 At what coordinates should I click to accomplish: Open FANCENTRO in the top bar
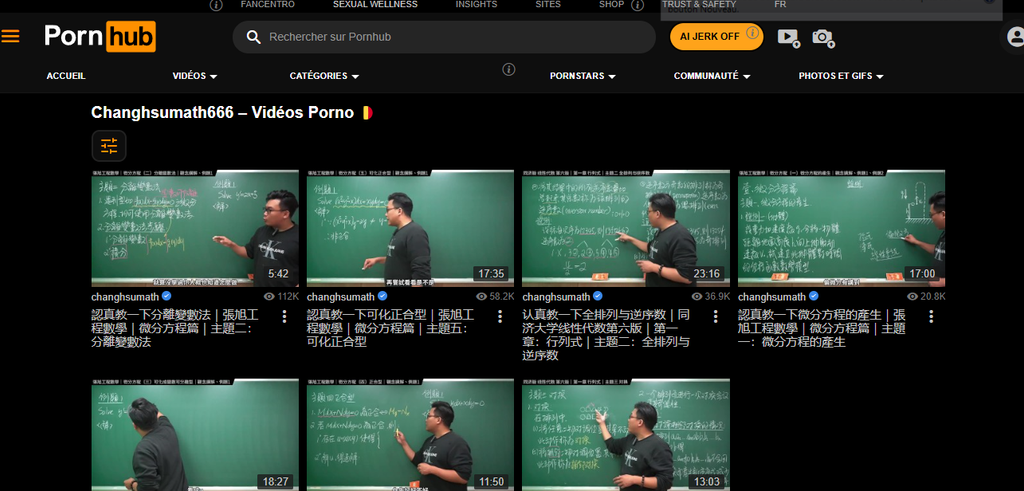[268, 5]
